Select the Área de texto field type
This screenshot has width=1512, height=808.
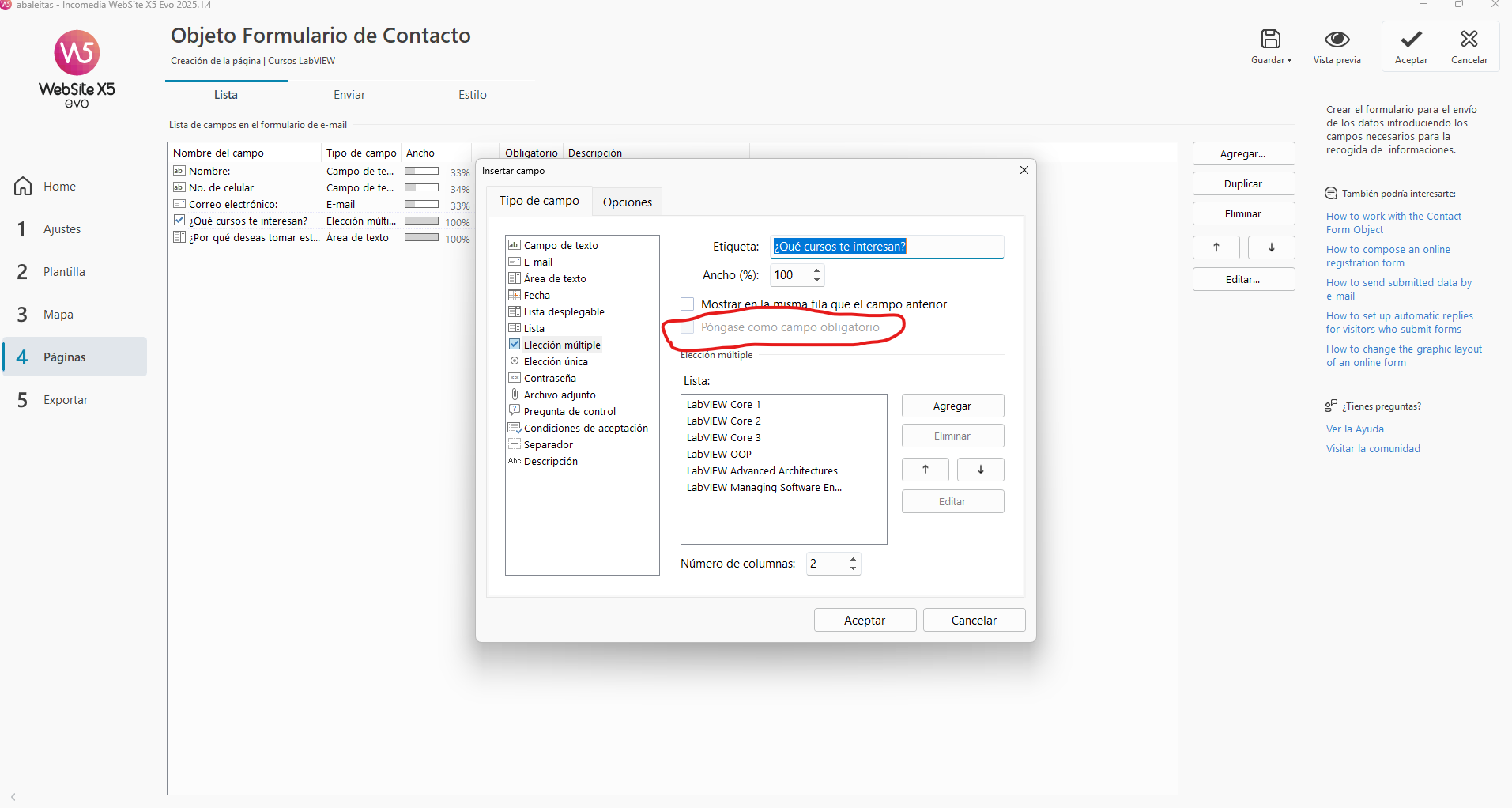pos(555,278)
